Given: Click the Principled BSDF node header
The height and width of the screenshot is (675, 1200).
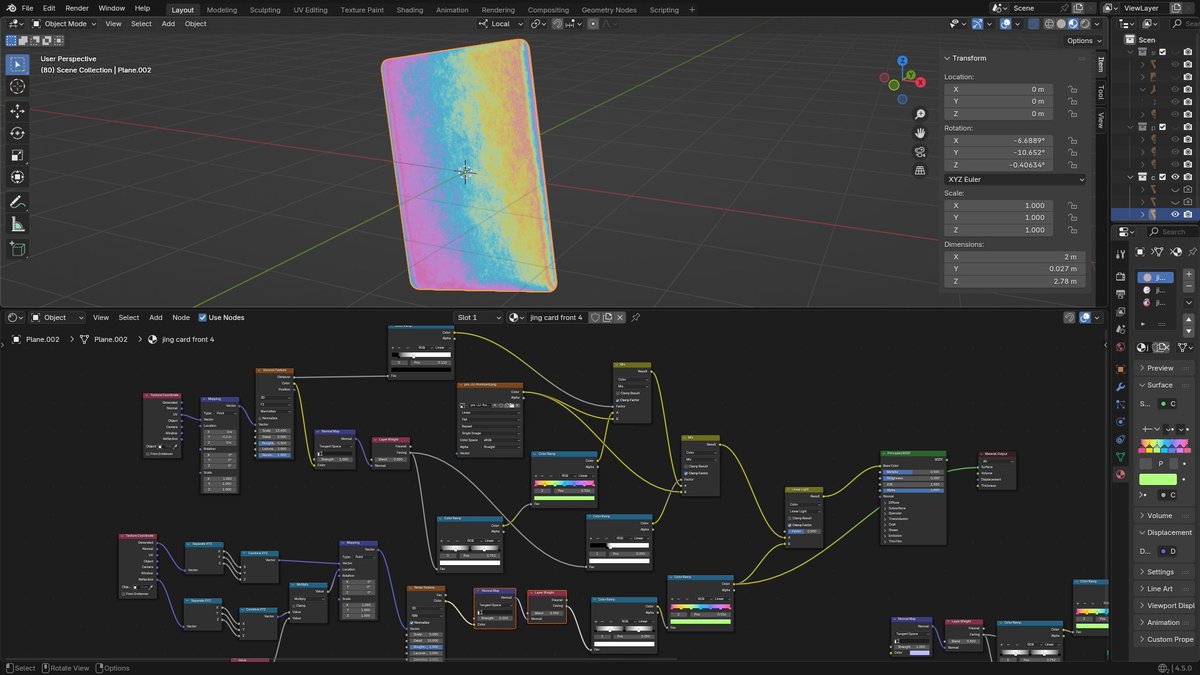Looking at the screenshot, I should 912,453.
